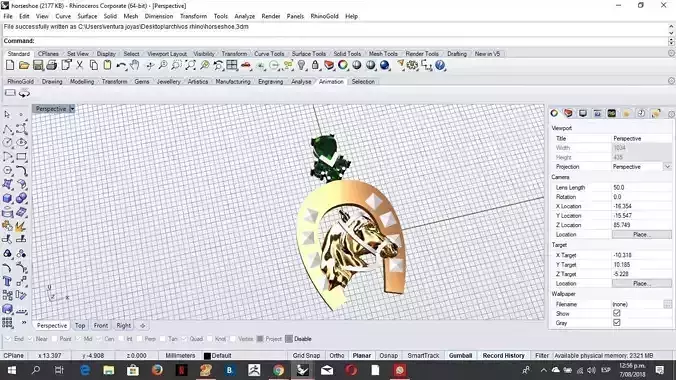Uncheck the Wallpaper Show checkbox

(617, 313)
